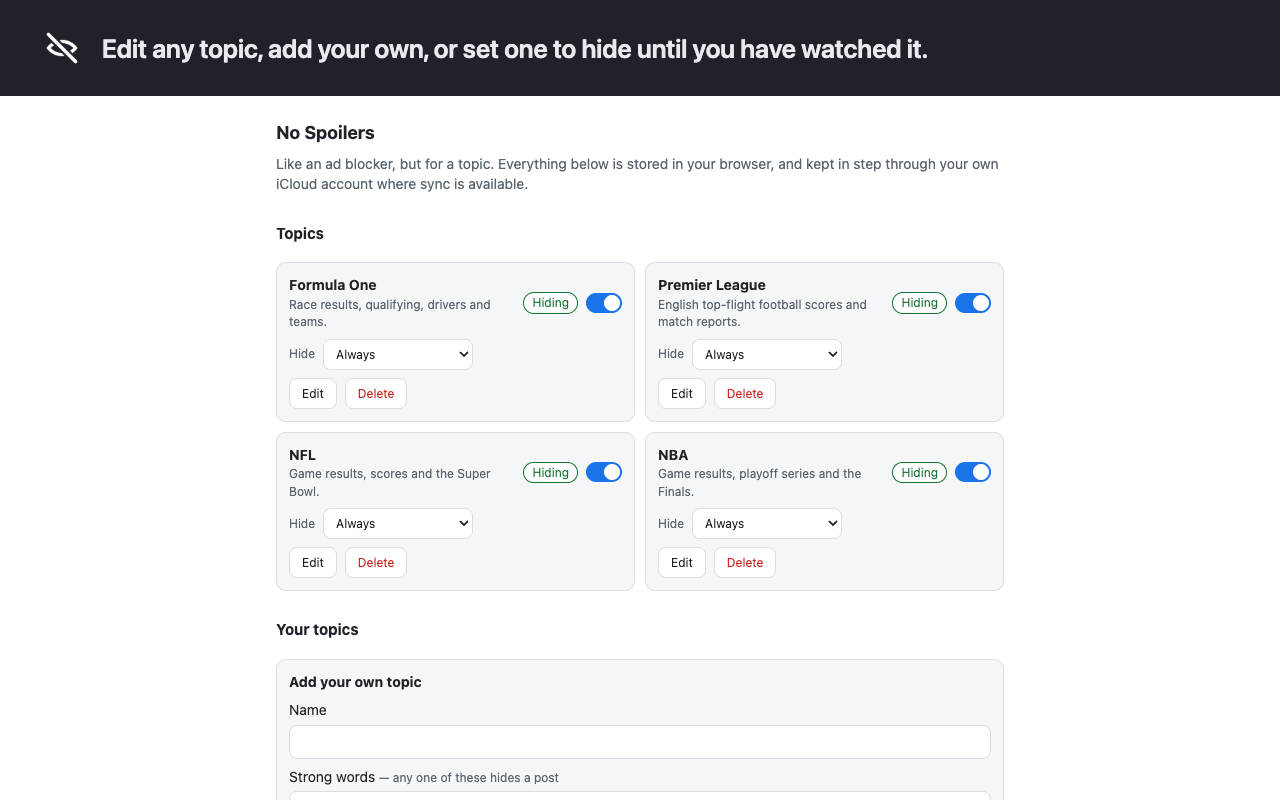This screenshot has height=800, width=1280.
Task: Expand Premier League Hide dropdown
Action: [767, 354]
